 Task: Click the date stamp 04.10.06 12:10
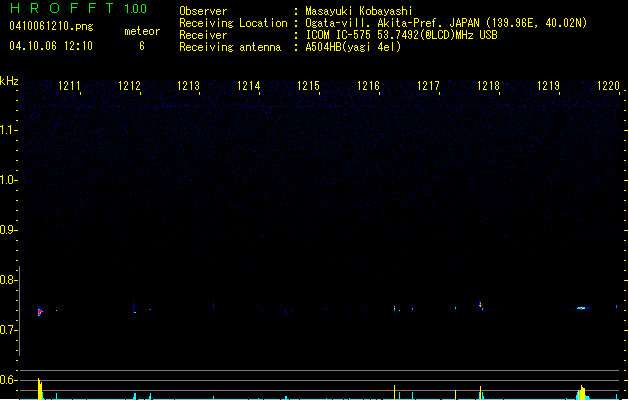pyautogui.click(x=51, y=46)
